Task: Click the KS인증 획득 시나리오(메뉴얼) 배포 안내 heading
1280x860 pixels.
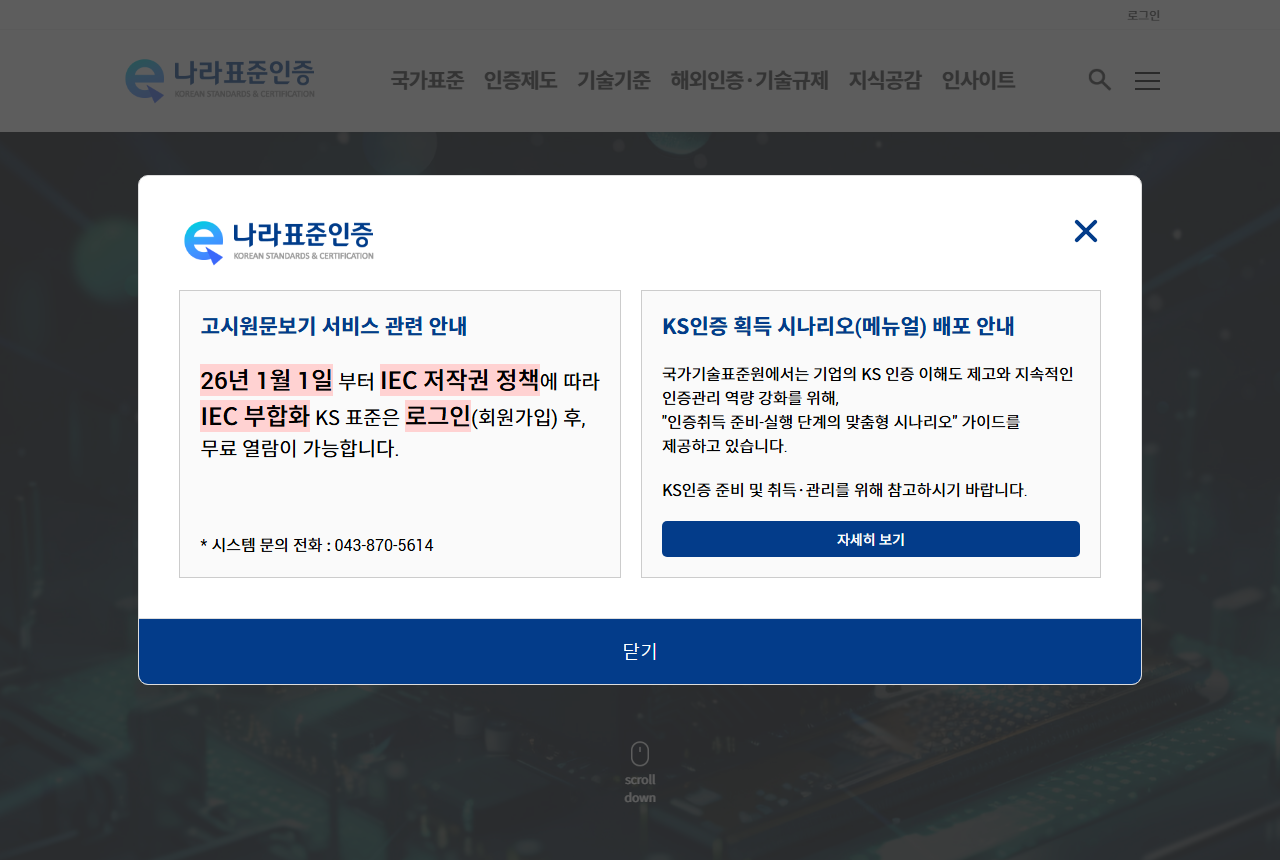Action: 838,326
